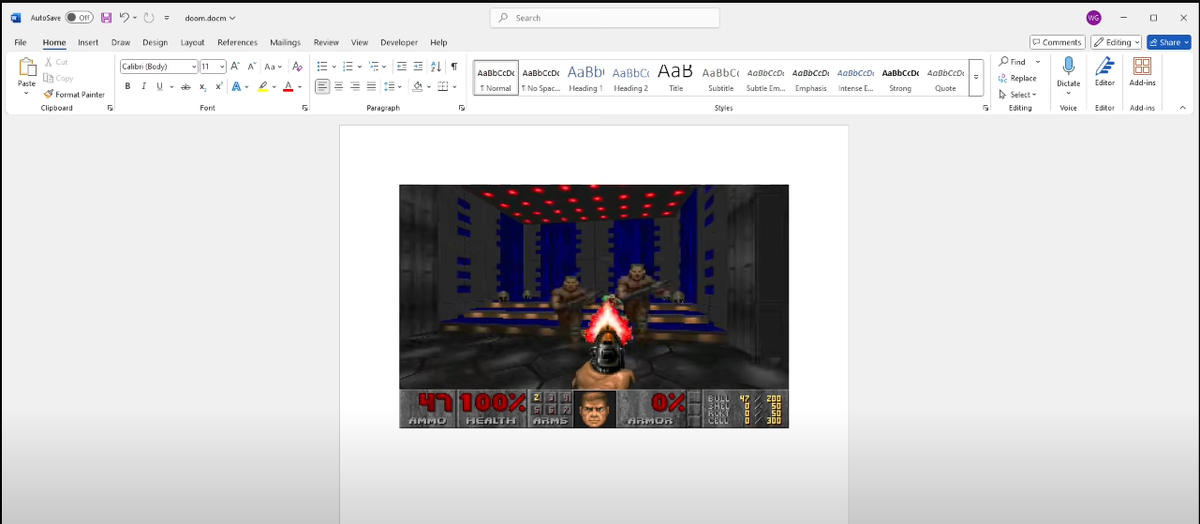Viewport: 1200px width, 524px height.
Task: Click into the Search box
Action: click(605, 18)
